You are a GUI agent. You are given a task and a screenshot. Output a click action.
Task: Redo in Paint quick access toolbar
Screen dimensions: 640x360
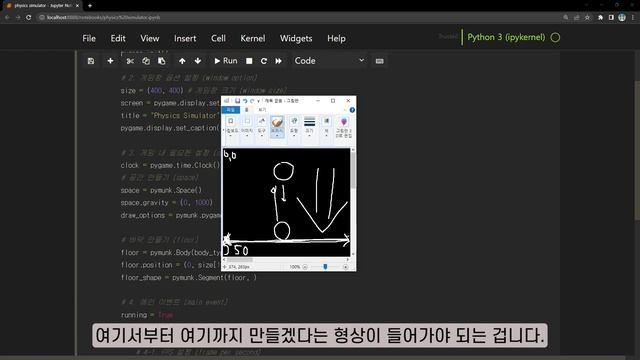coord(252,101)
